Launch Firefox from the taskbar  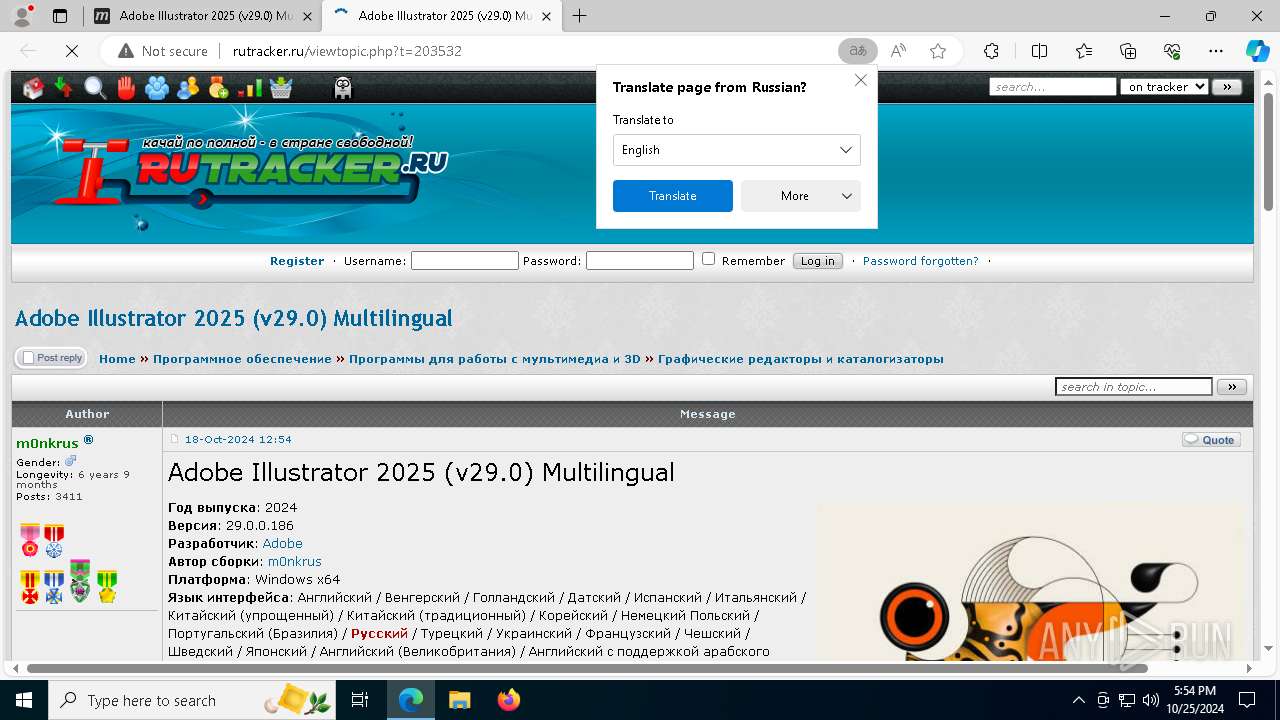click(x=509, y=700)
